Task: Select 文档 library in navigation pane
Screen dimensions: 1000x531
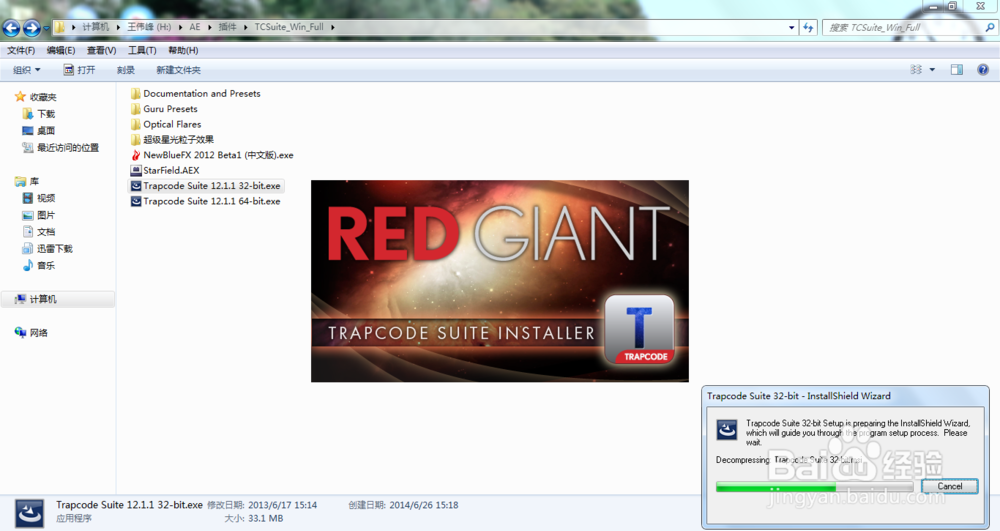Action: [46, 232]
